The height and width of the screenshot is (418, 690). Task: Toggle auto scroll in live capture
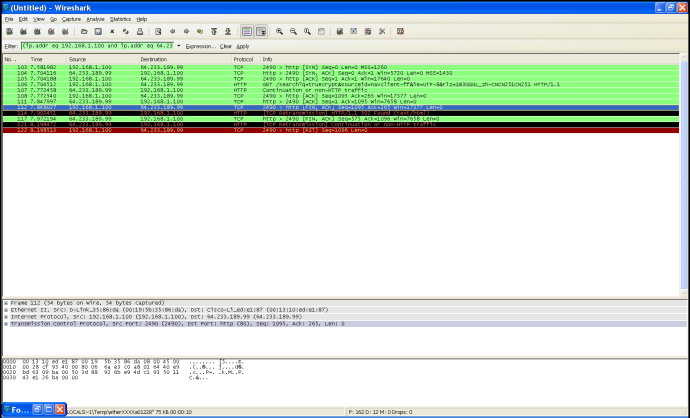point(261,32)
